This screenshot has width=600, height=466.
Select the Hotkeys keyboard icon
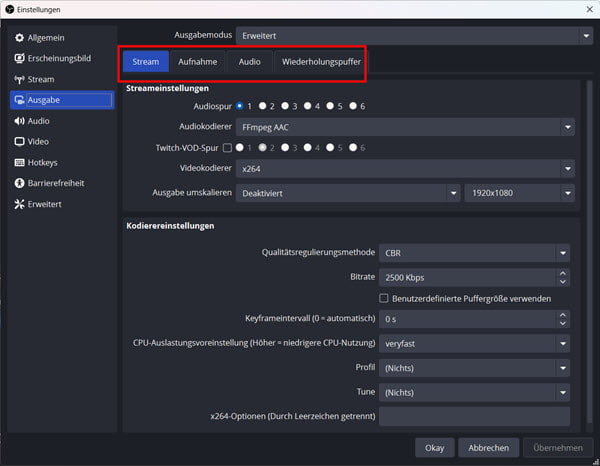(x=19, y=163)
